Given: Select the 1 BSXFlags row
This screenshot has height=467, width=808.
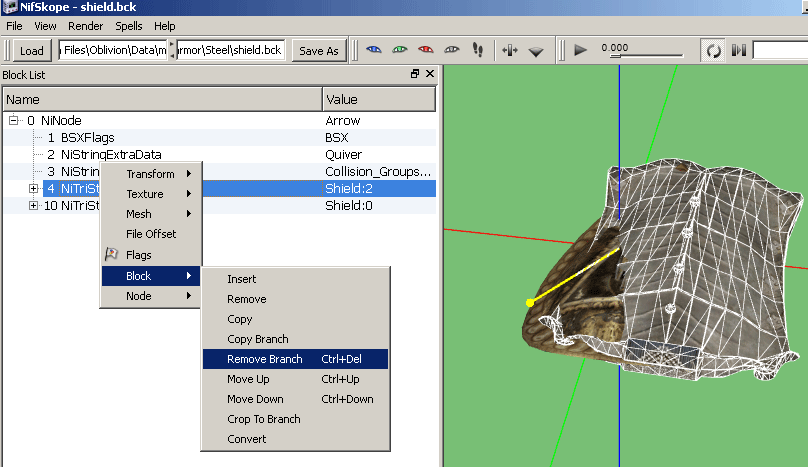Looking at the screenshot, I should [220, 138].
